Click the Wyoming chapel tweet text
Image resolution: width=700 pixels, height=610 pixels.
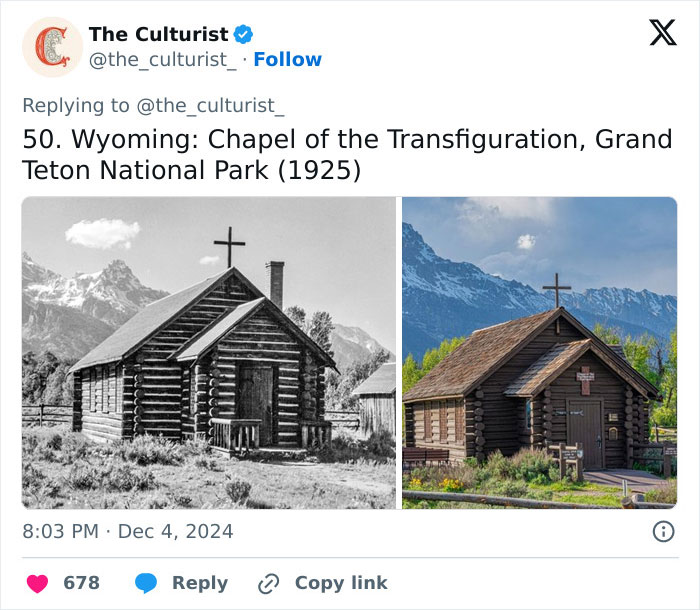[347, 155]
